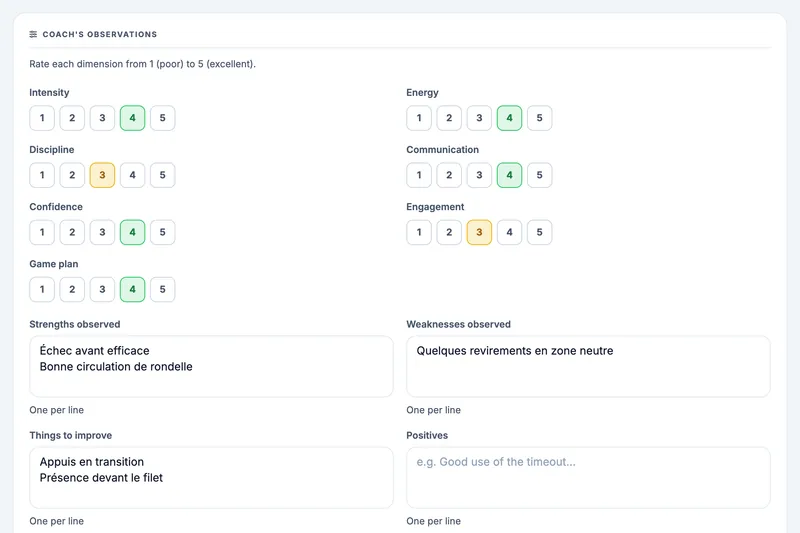
Task: Choose Discipline score 4
Action: [132, 175]
